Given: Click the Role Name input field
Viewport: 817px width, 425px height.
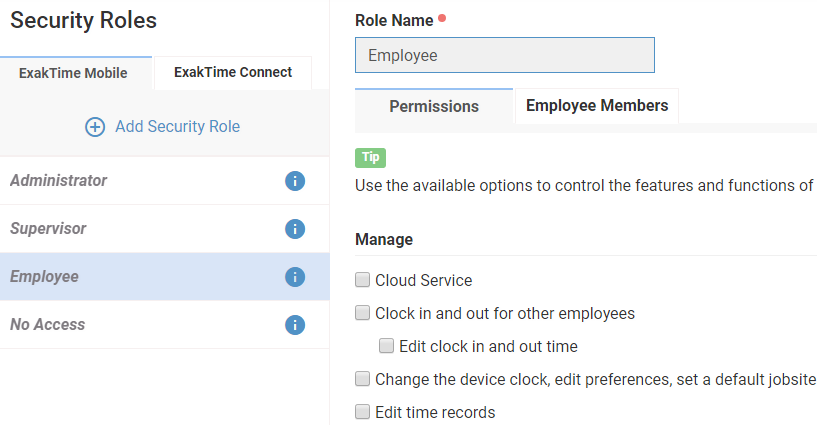Looking at the screenshot, I should 505,55.
